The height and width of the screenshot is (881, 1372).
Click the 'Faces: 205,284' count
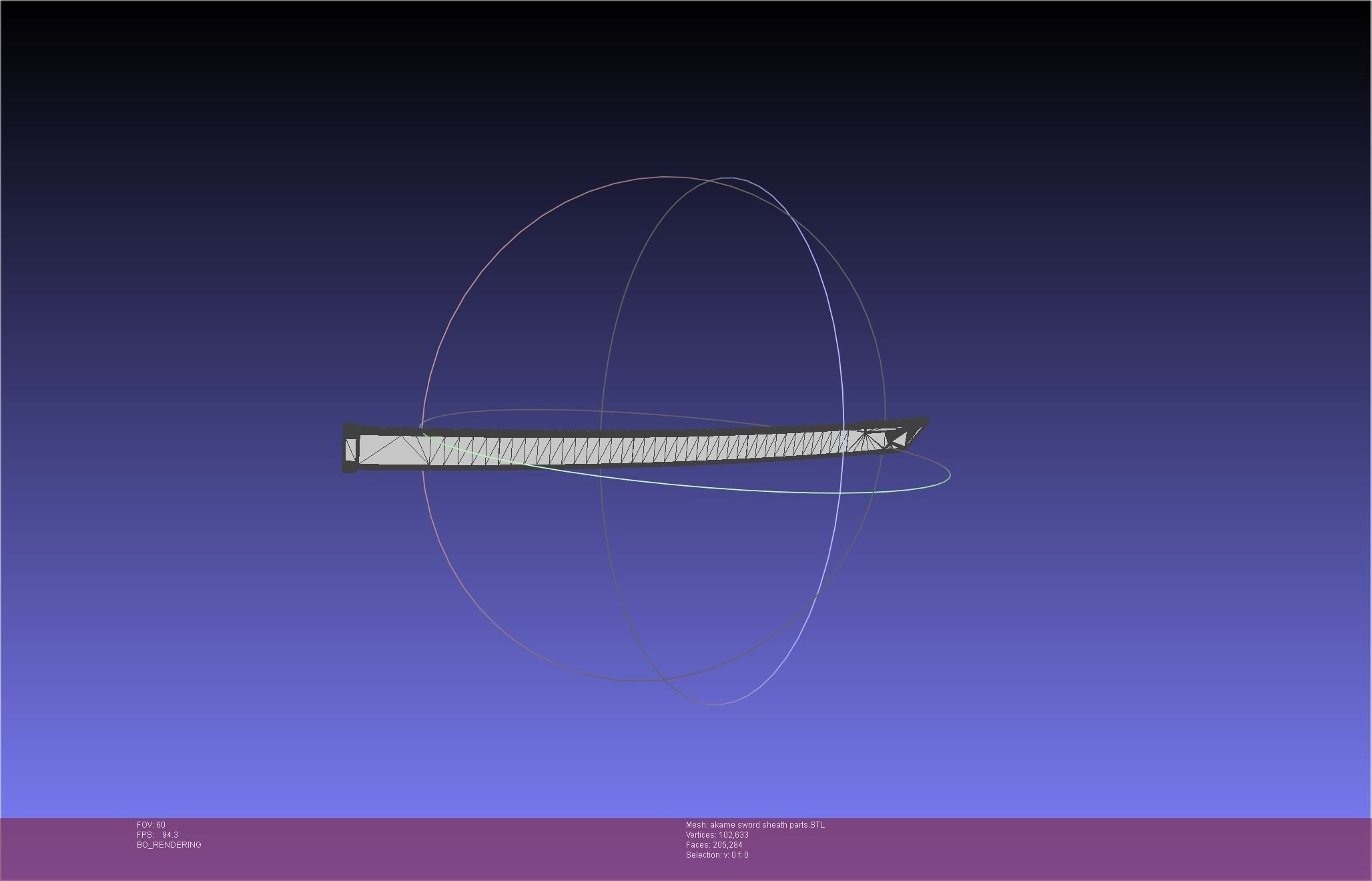(713, 845)
